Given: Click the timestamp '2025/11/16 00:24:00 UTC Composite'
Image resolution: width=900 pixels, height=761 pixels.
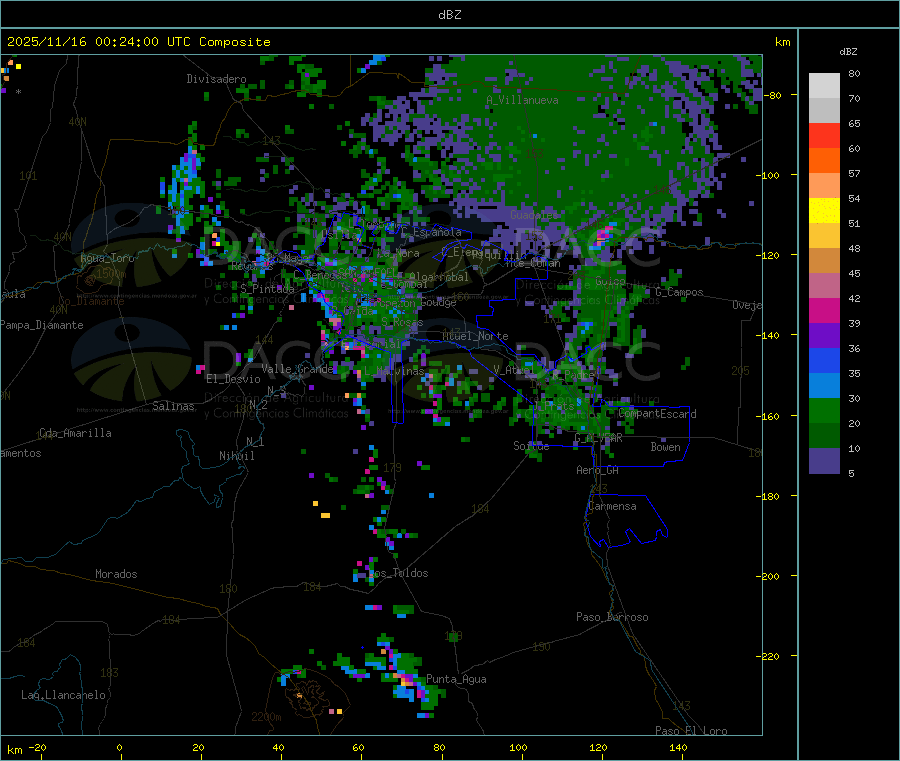Looking at the screenshot, I should click(x=138, y=42).
